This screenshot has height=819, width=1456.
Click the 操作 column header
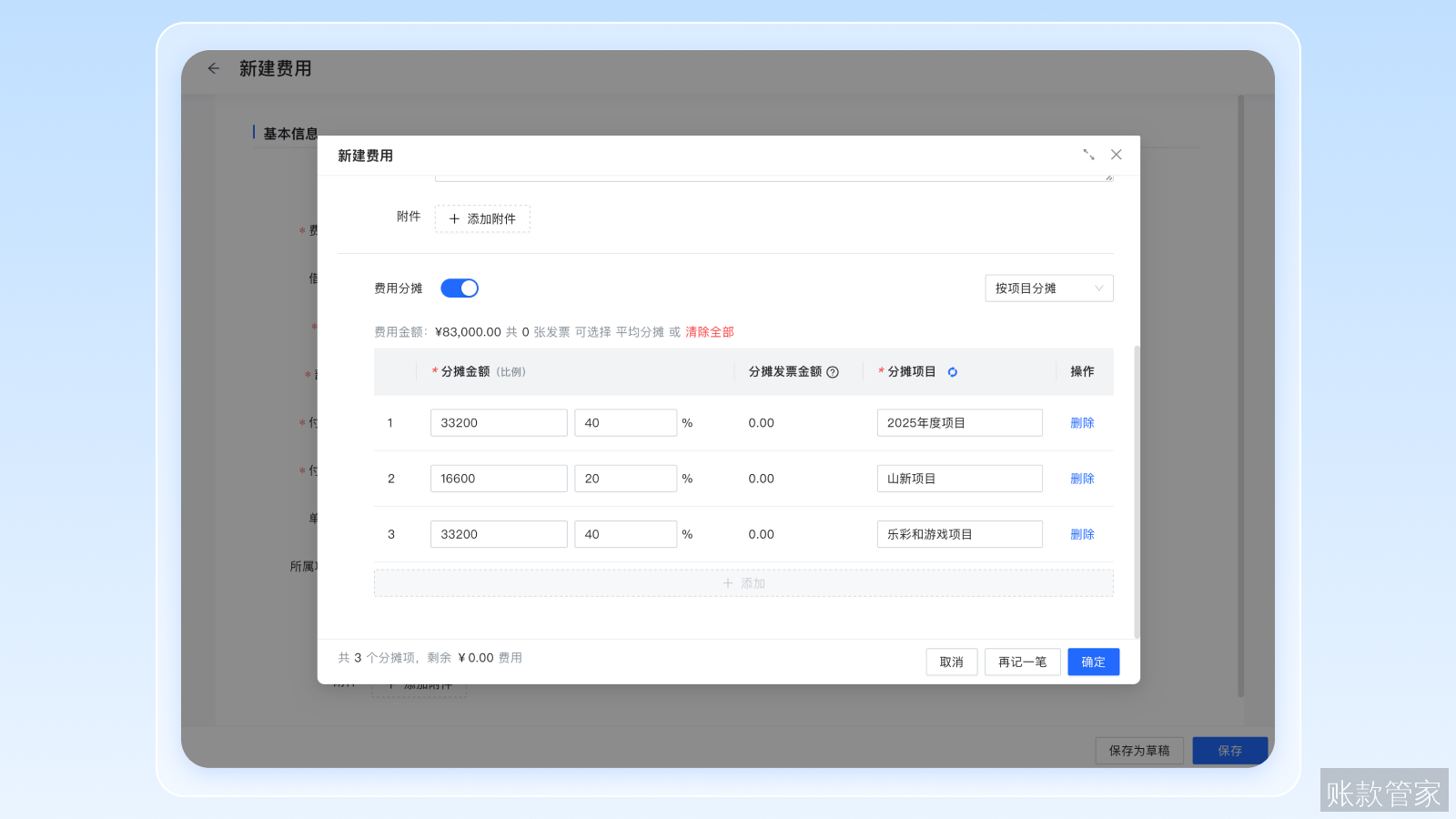[1082, 371]
